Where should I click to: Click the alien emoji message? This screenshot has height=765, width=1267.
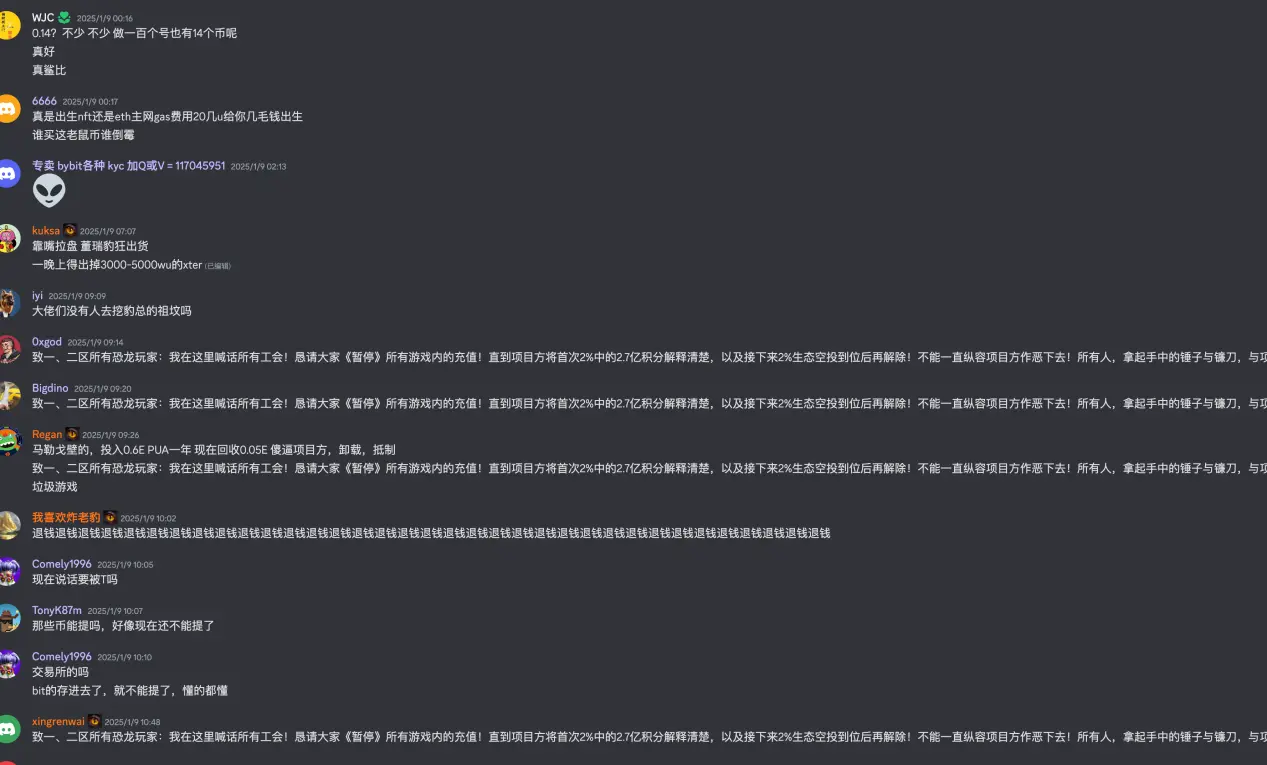49,190
